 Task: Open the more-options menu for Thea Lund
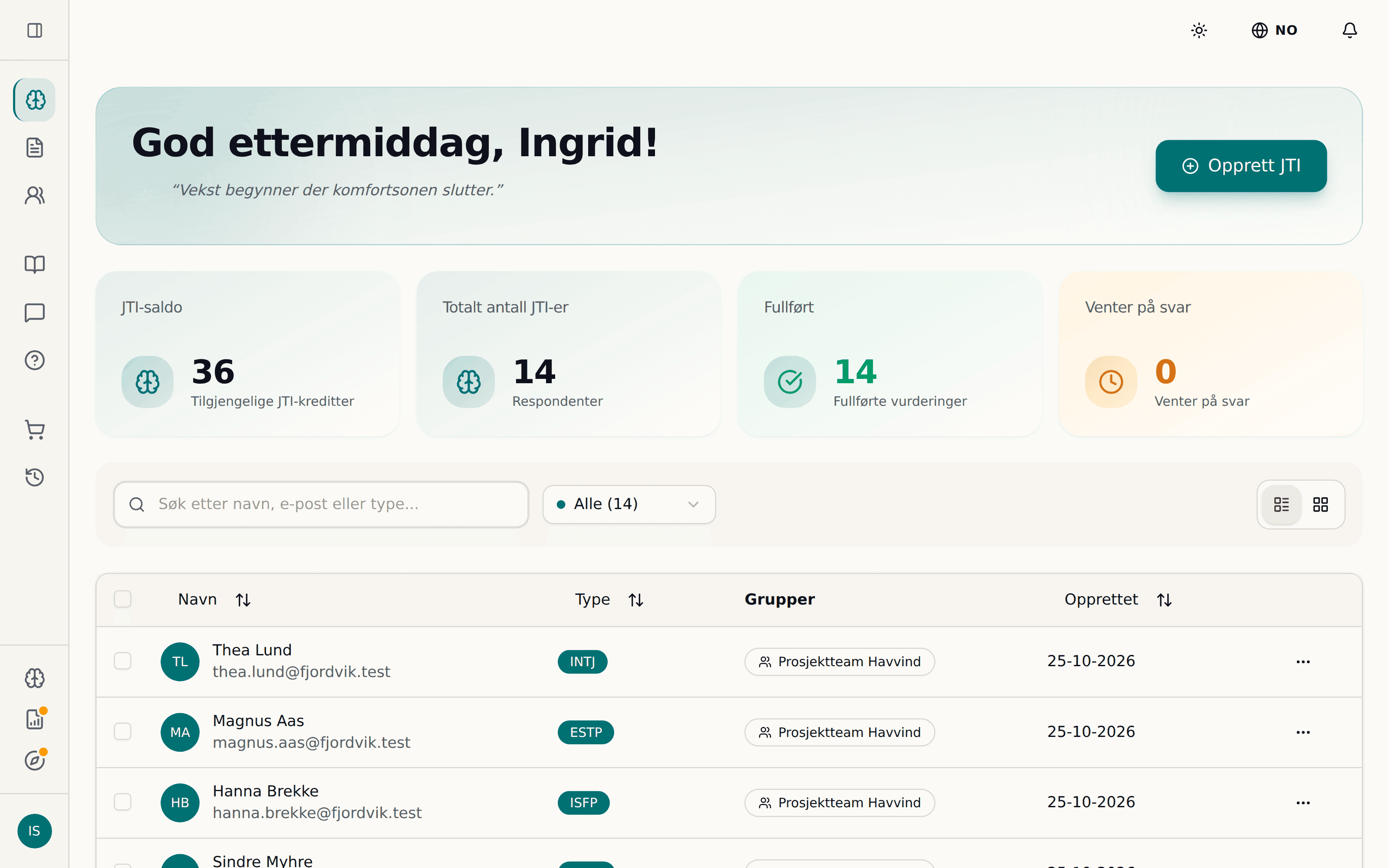1303,661
